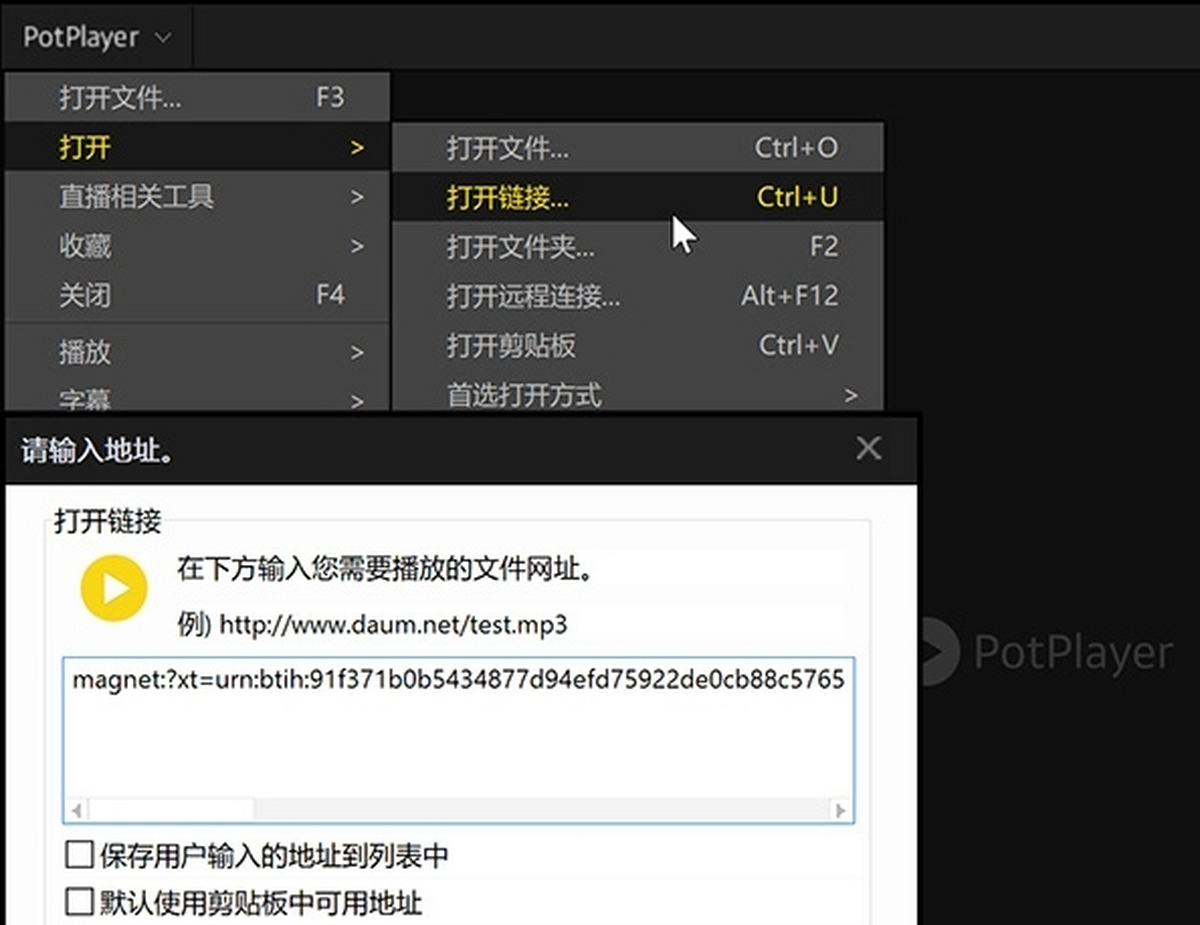Click the yellow play icon in dialog

click(x=115, y=588)
